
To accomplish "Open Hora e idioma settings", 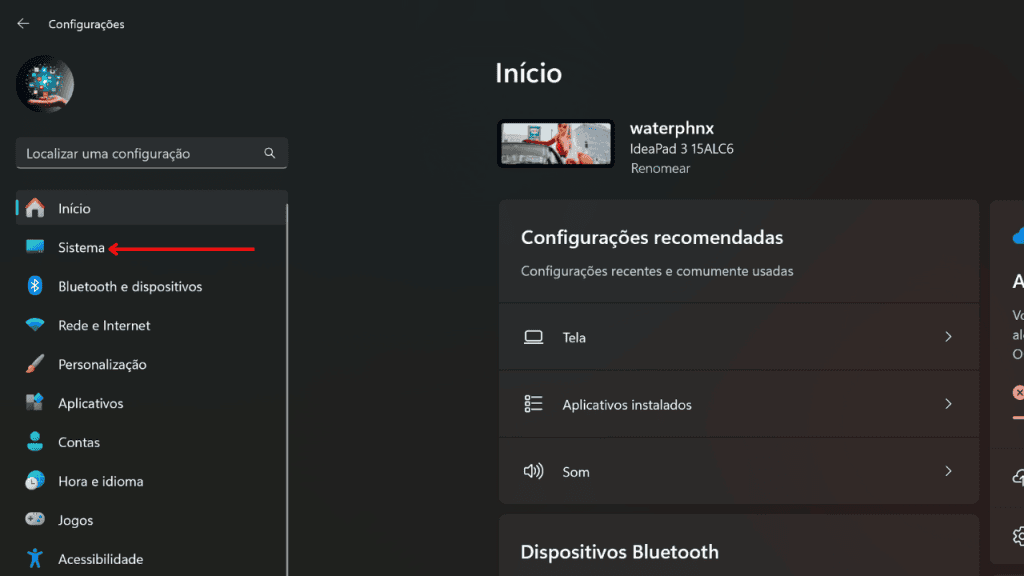I will (34, 481).
